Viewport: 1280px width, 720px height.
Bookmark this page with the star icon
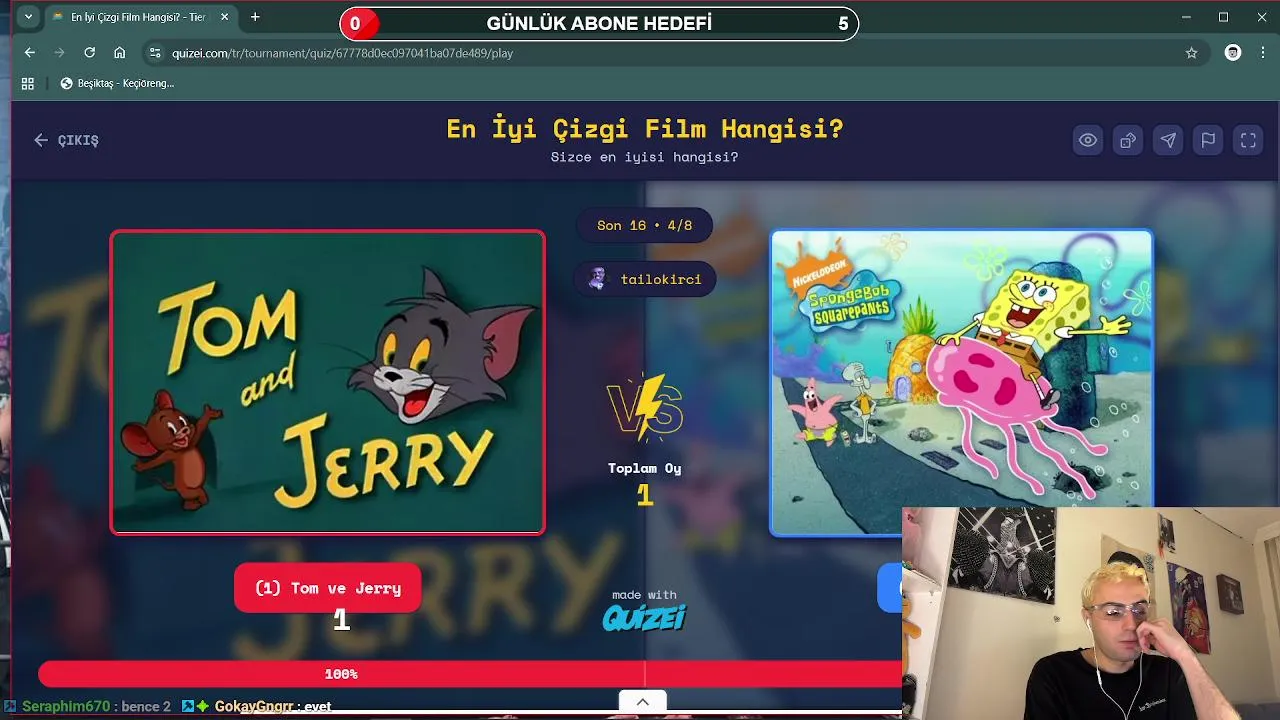point(1191,53)
